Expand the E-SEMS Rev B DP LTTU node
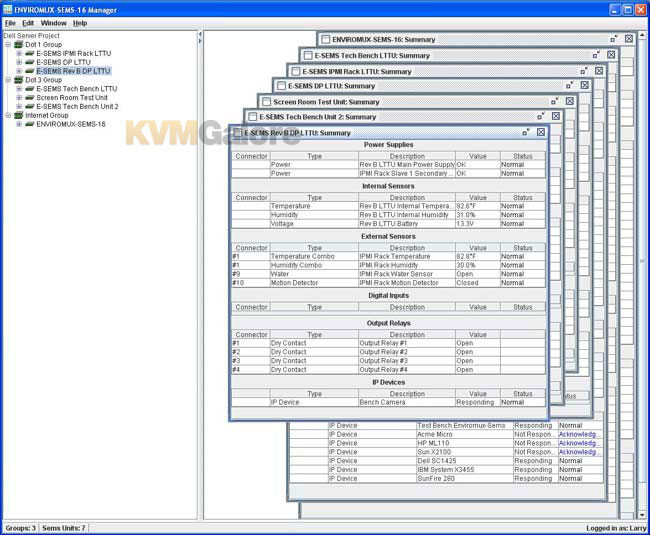 pyautogui.click(x=19, y=71)
